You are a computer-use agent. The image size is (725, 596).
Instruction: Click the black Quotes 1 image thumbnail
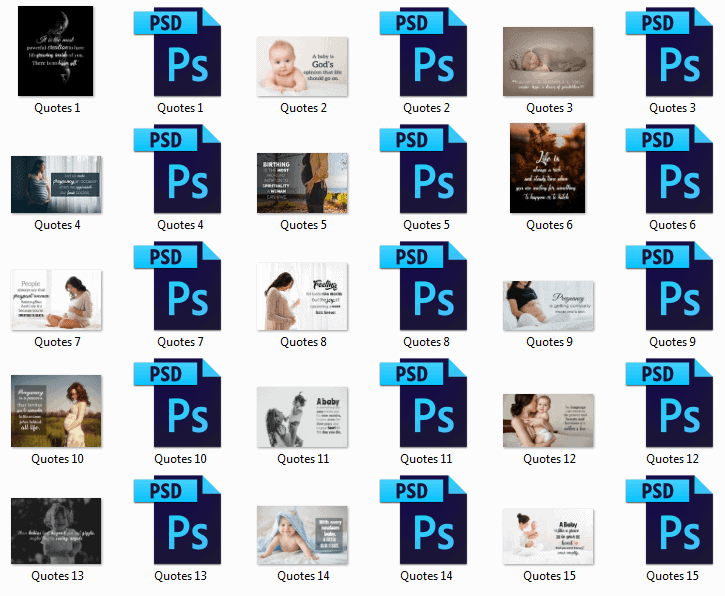[55, 51]
